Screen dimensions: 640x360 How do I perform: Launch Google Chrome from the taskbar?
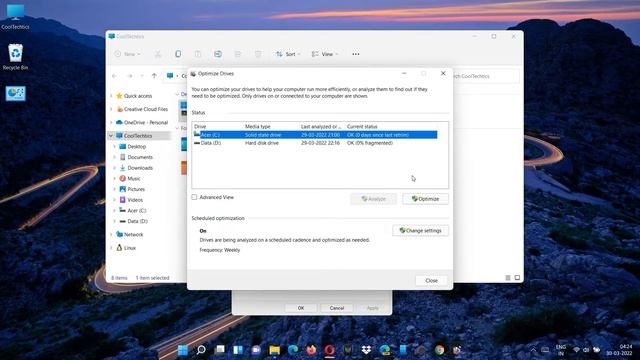(439, 350)
